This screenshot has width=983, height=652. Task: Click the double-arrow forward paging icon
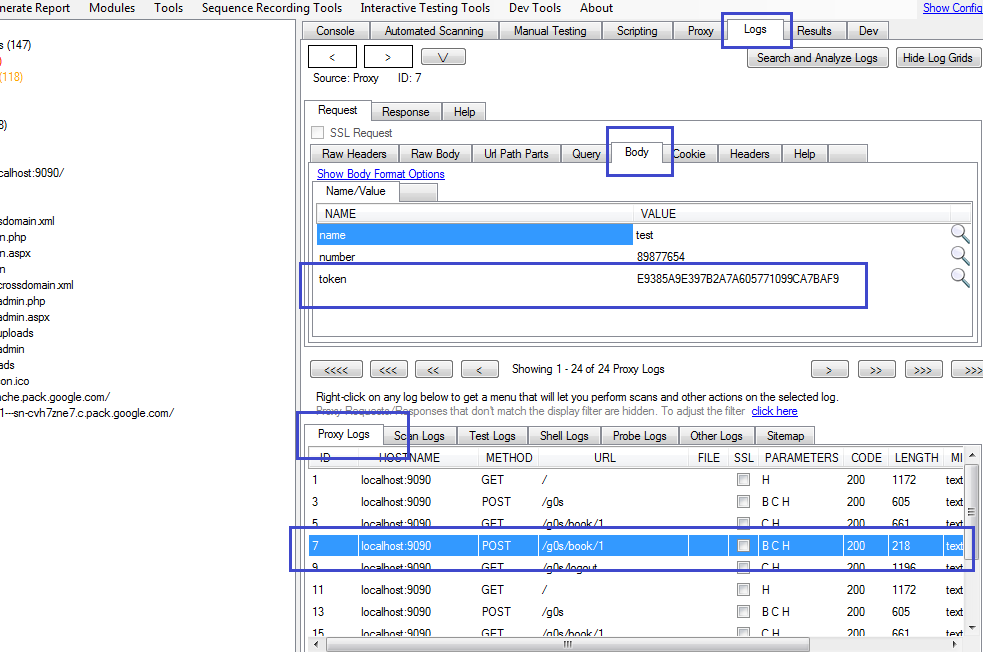(x=876, y=369)
